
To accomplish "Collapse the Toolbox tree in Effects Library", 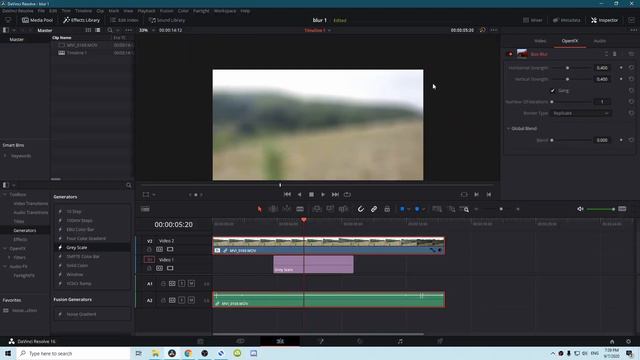I will pyautogui.click(x=5, y=195).
